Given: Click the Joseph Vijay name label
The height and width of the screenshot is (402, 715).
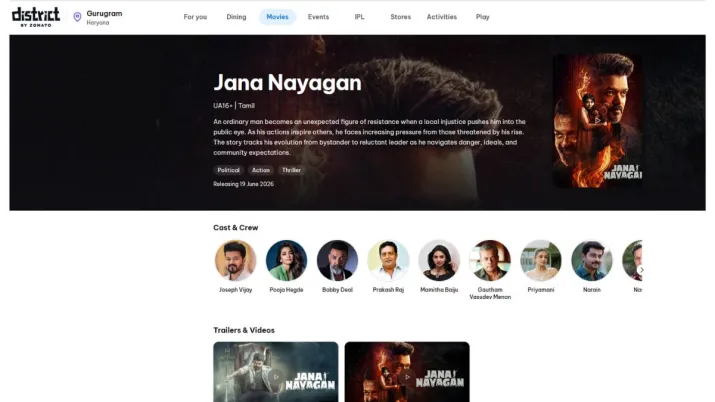Looking at the screenshot, I should (235, 290).
